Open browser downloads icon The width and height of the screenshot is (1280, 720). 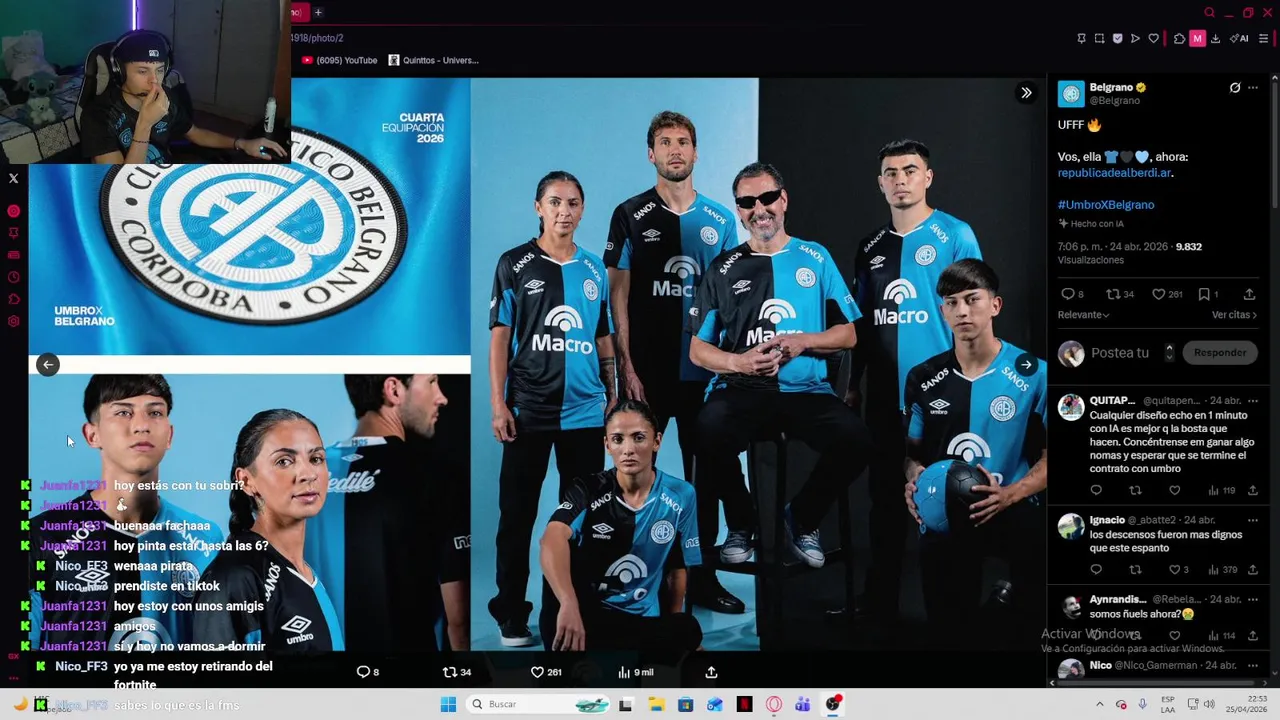point(1215,39)
